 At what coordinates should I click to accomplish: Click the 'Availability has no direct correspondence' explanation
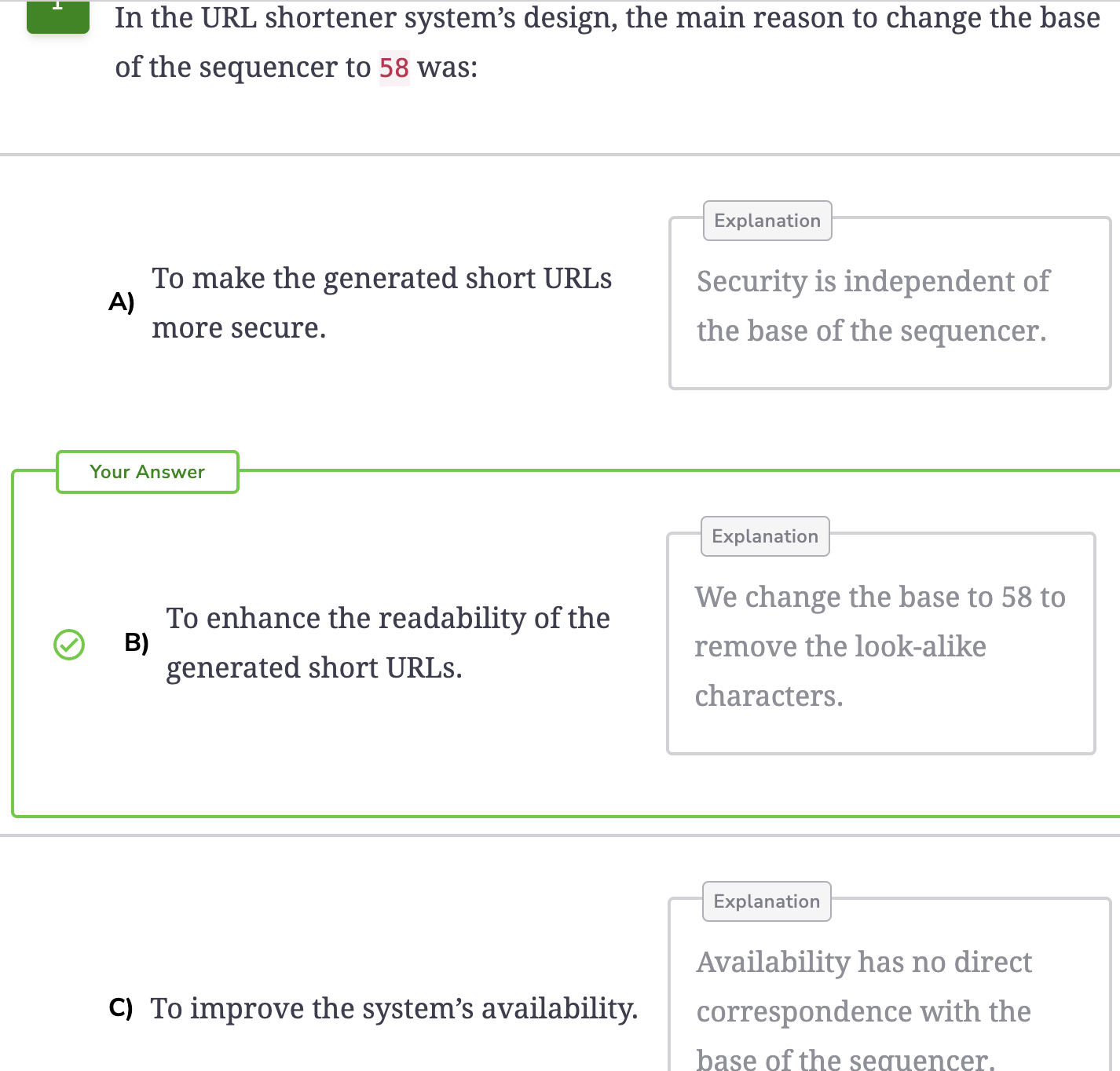tap(864, 987)
